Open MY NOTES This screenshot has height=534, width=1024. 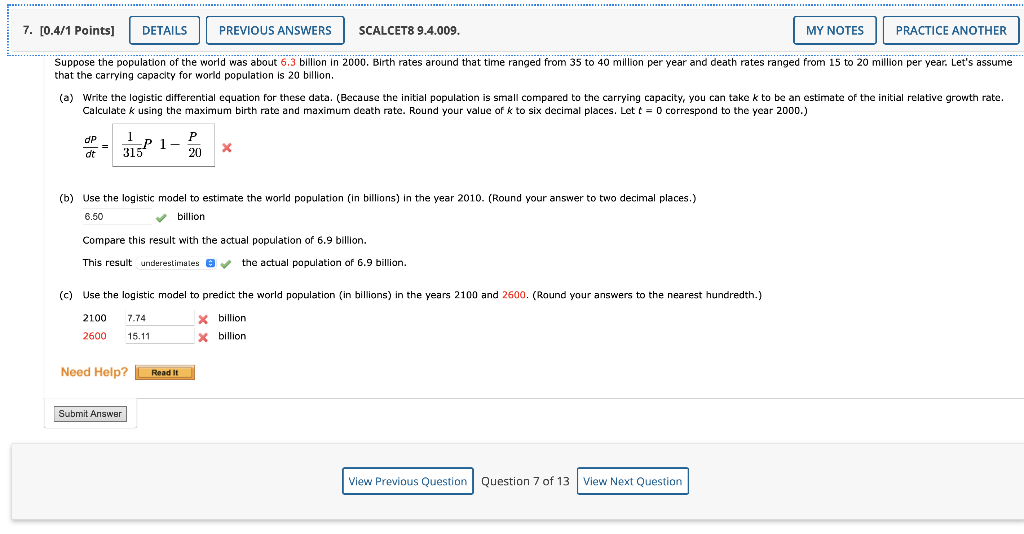835,31
